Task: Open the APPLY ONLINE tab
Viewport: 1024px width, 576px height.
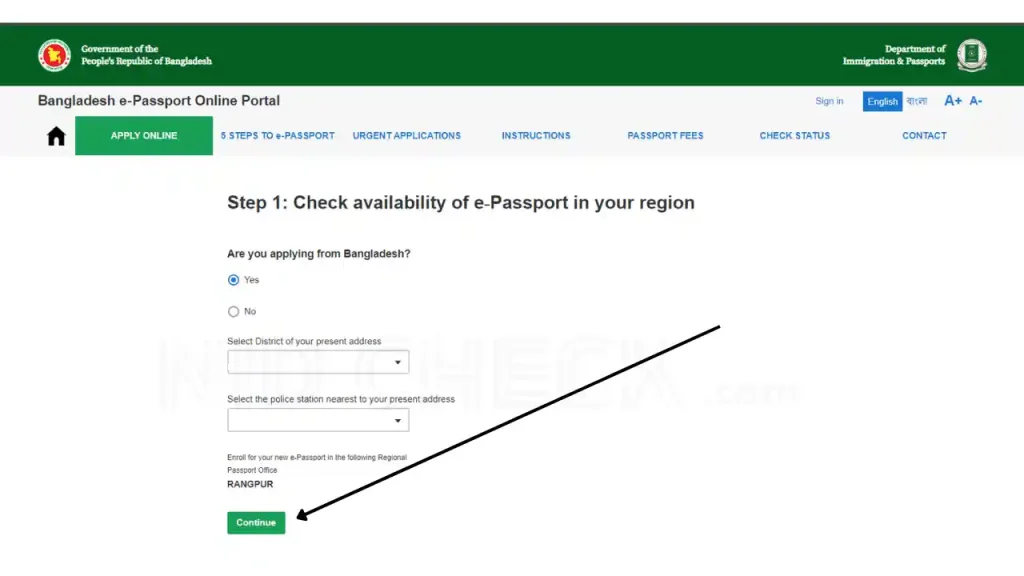Action: pyautogui.click(x=144, y=136)
